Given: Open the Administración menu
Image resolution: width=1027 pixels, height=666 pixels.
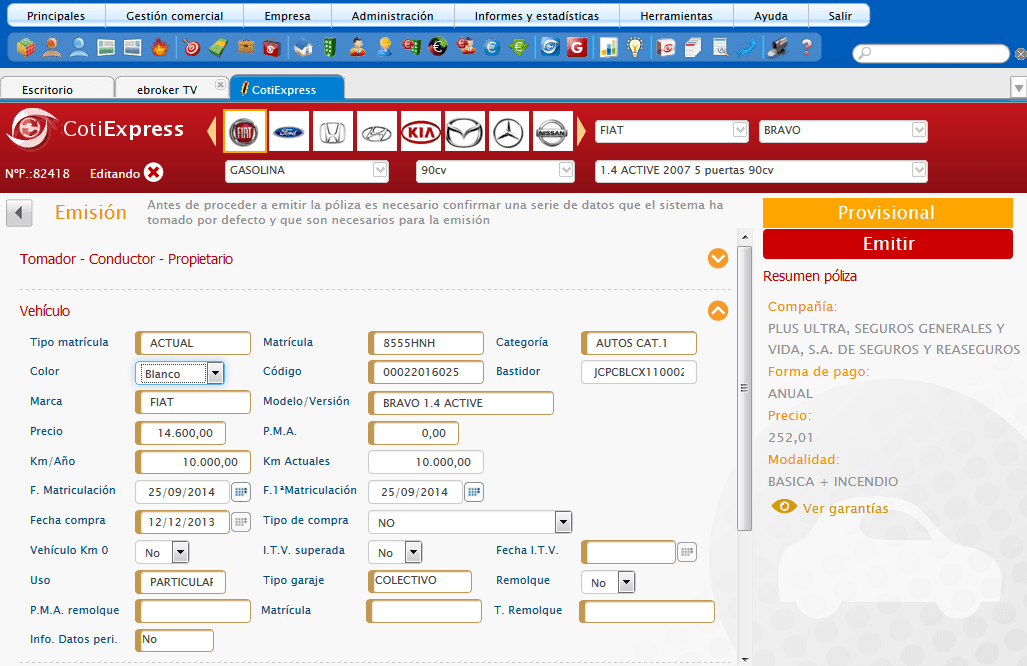Looking at the screenshot, I should 392,16.
